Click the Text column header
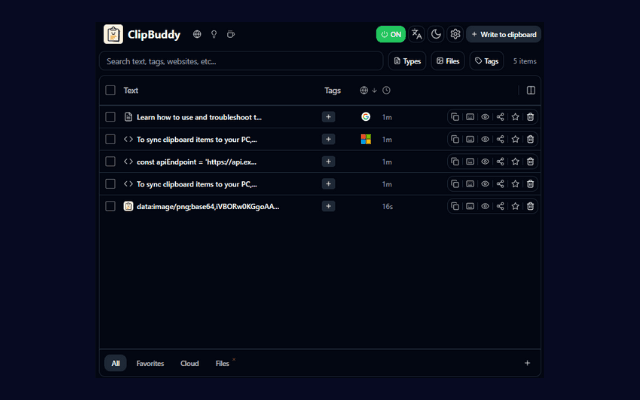640x400 pixels. click(131, 90)
